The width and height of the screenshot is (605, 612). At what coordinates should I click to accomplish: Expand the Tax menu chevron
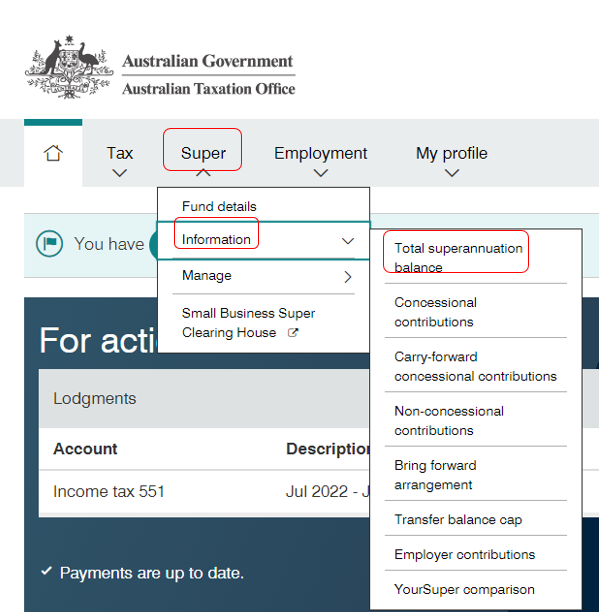coord(119,173)
